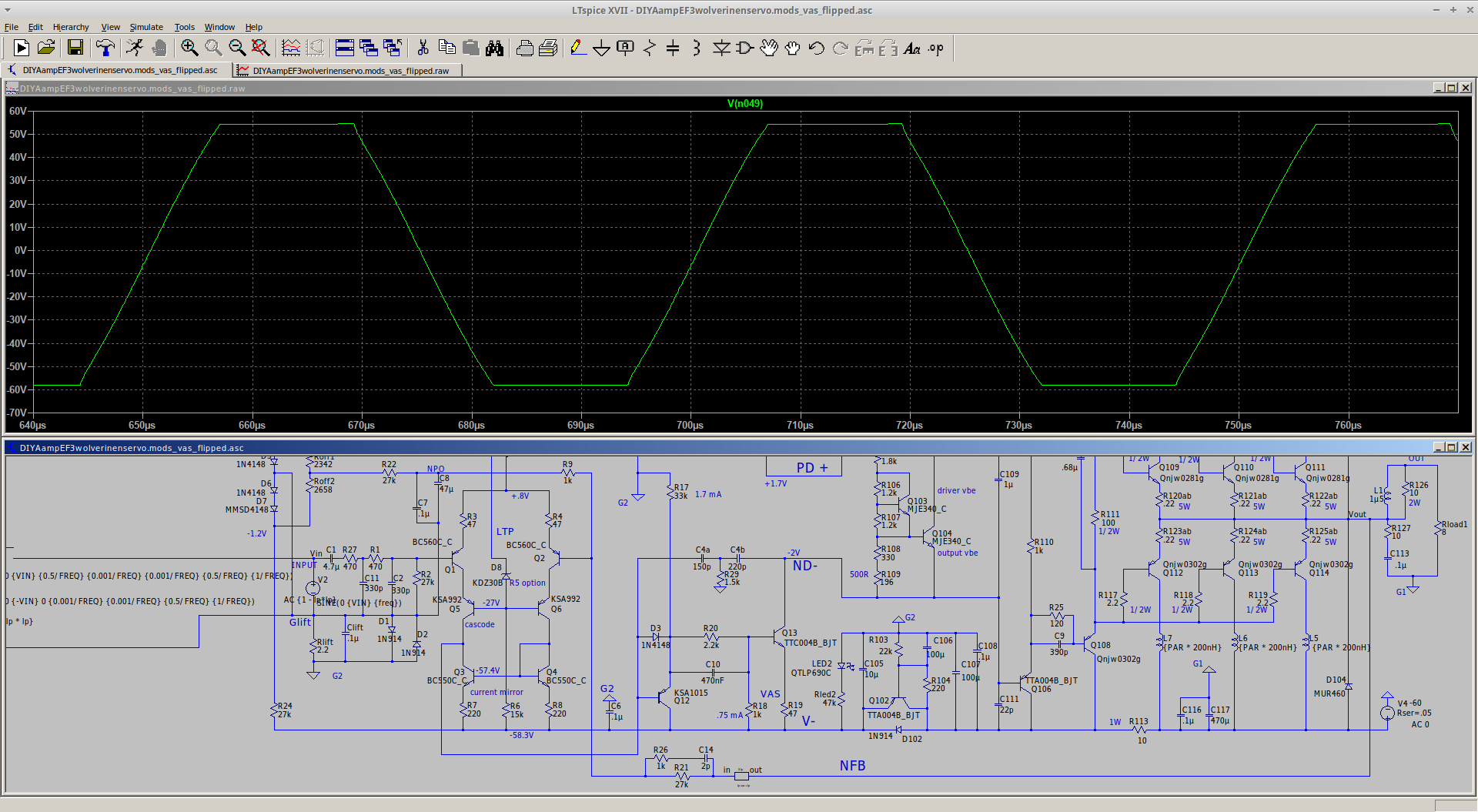1478x812 pixels.
Task: Click the Print icon
Action: click(x=525, y=48)
